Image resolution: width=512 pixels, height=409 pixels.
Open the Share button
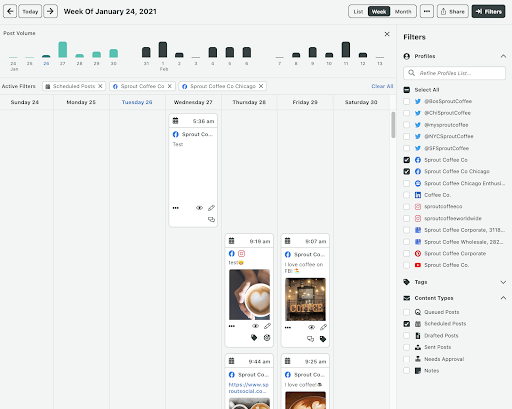coord(453,11)
